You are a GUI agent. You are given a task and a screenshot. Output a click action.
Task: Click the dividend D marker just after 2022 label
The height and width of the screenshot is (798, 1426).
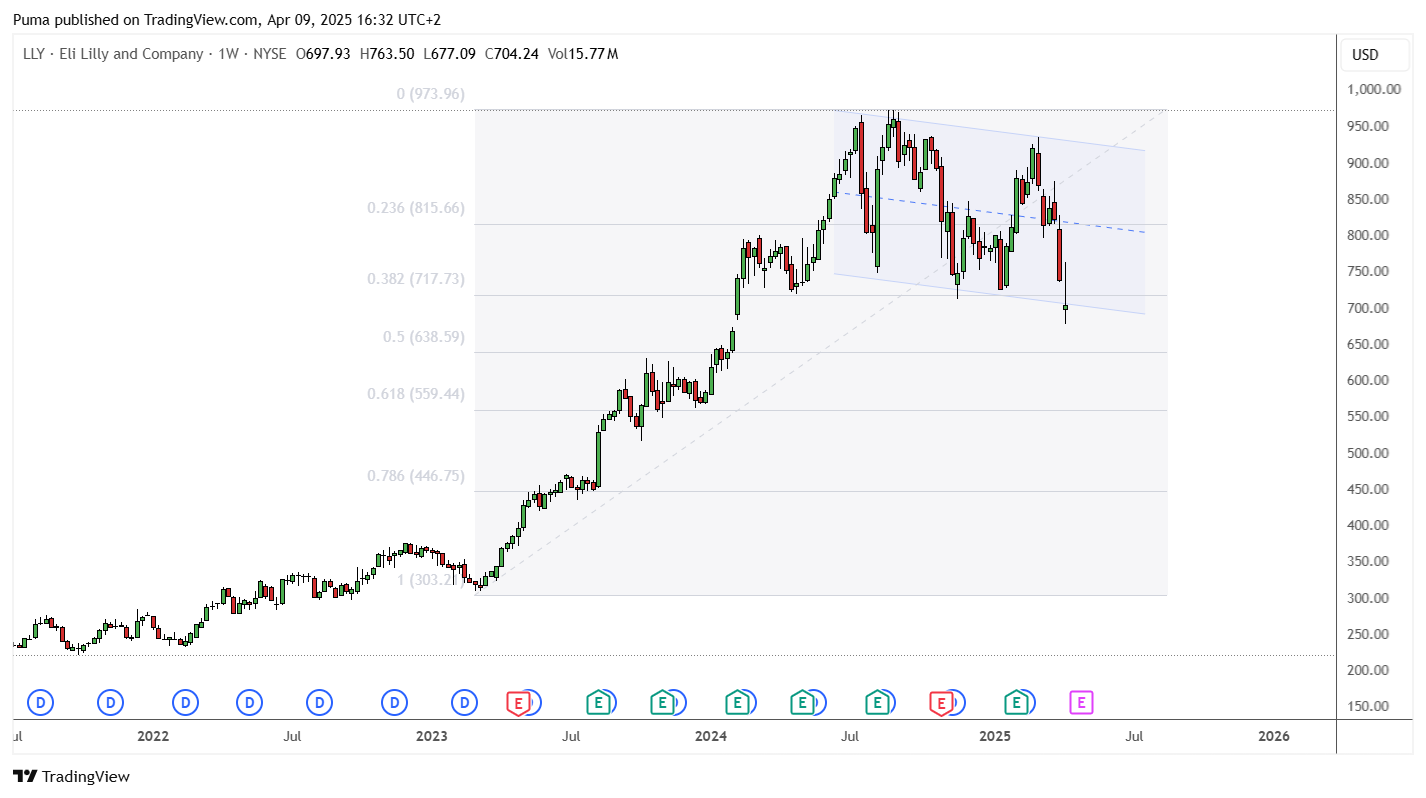[185, 703]
